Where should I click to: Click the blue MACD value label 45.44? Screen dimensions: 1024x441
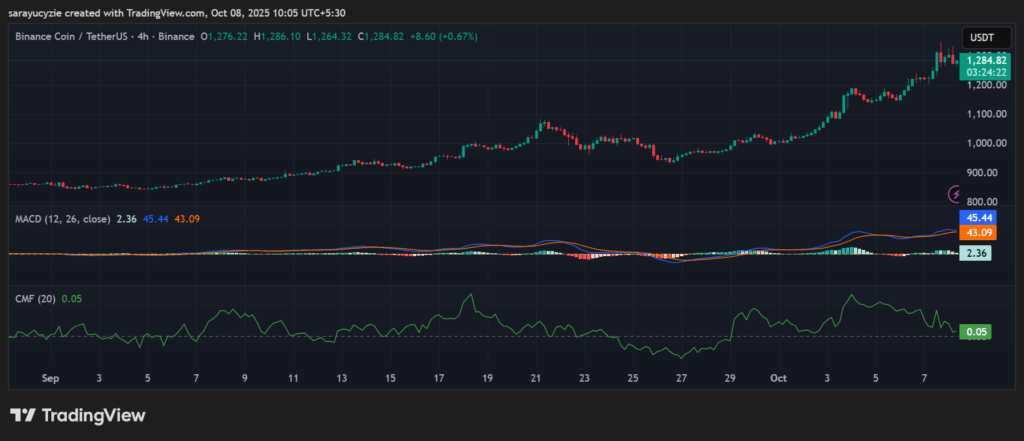(x=975, y=217)
